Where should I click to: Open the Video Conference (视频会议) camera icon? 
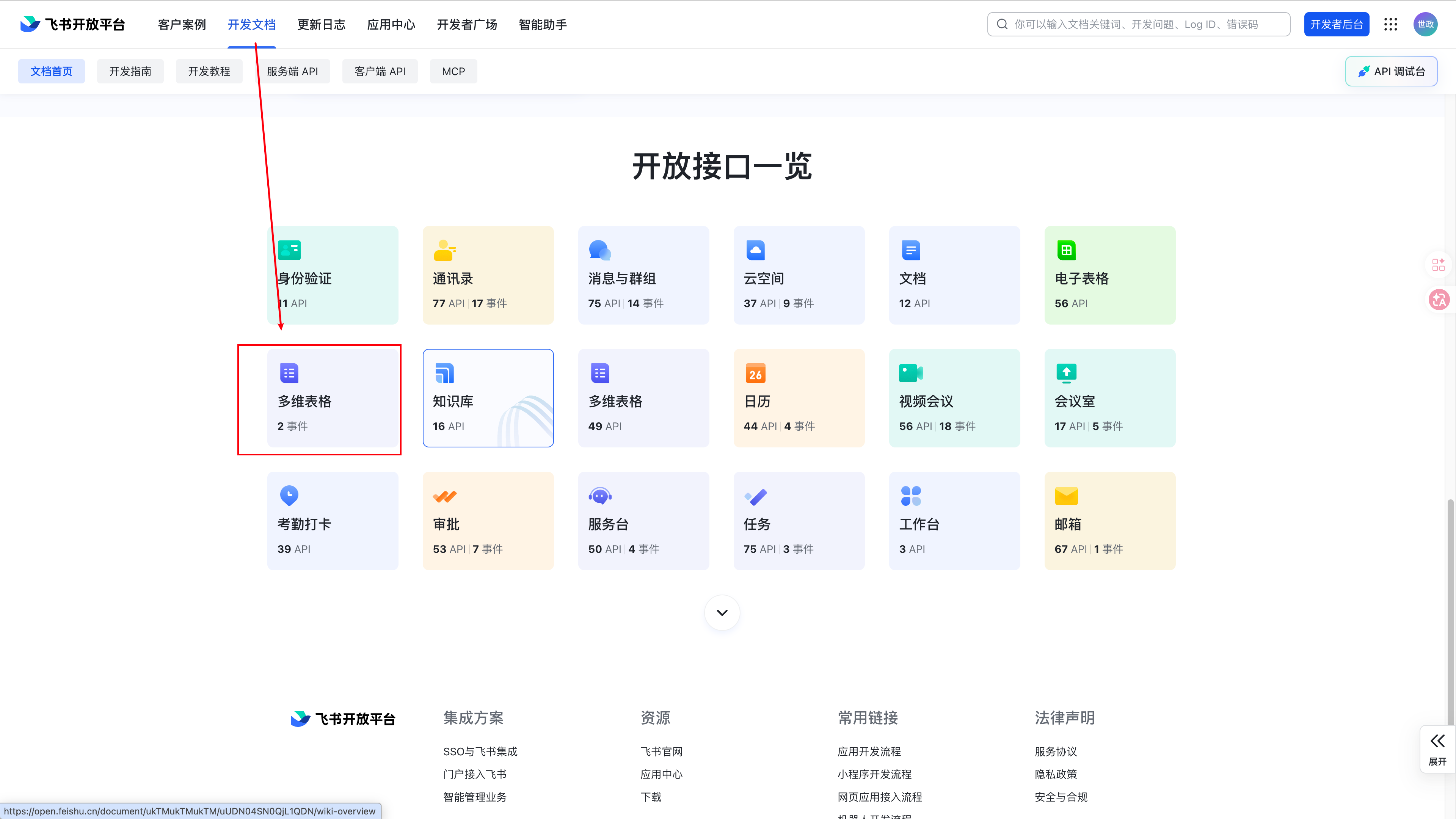(910, 373)
